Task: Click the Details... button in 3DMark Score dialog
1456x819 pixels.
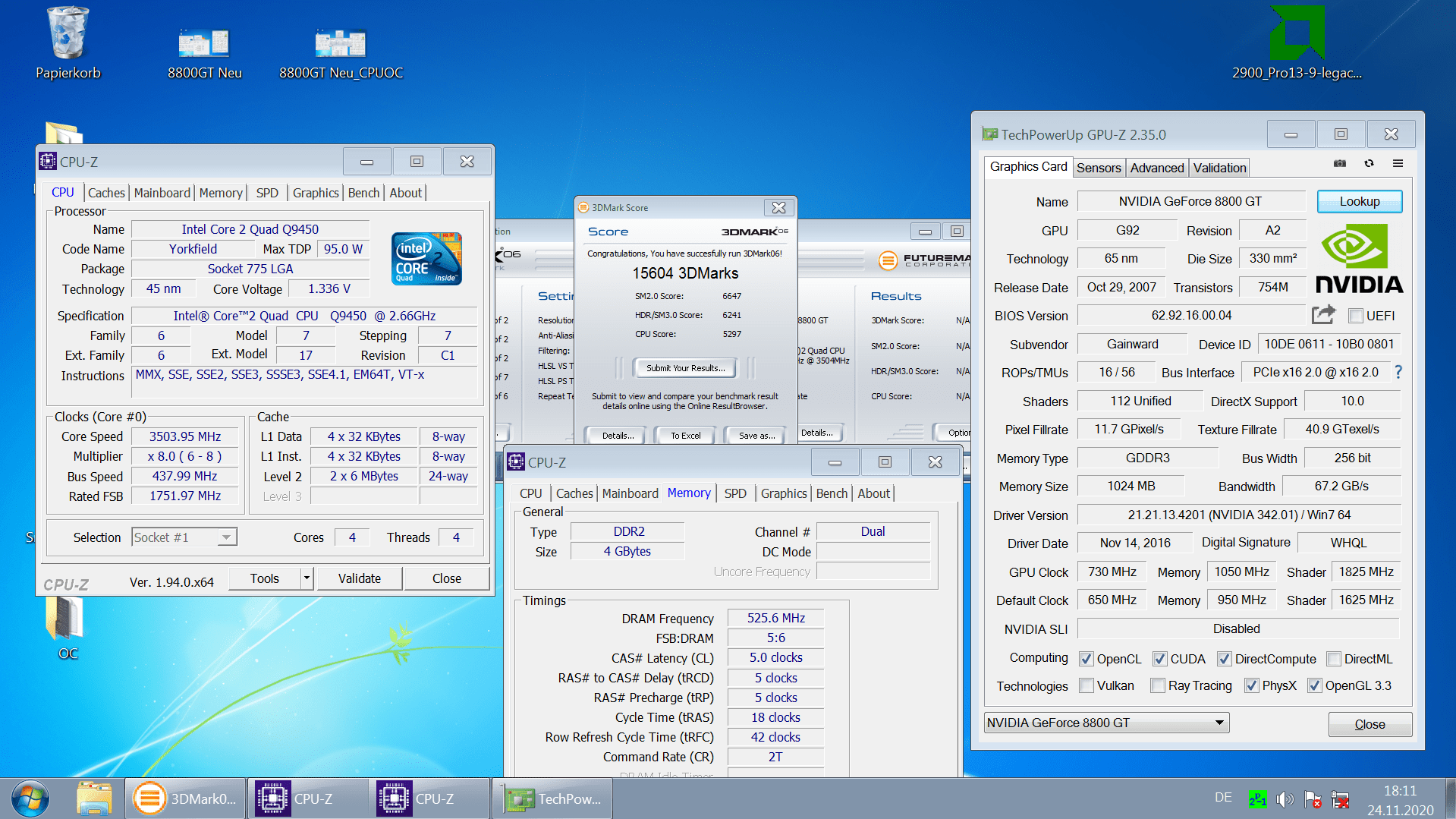Action: pos(618,436)
